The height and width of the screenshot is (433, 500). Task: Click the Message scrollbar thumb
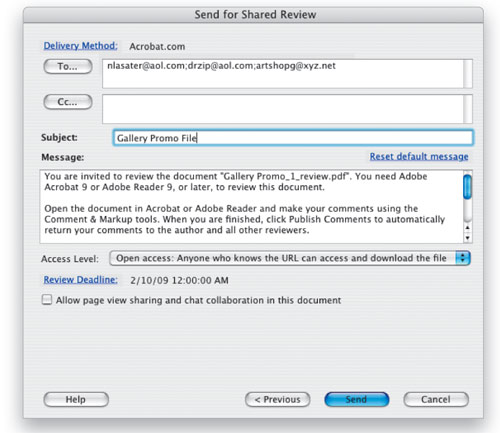pos(468,187)
